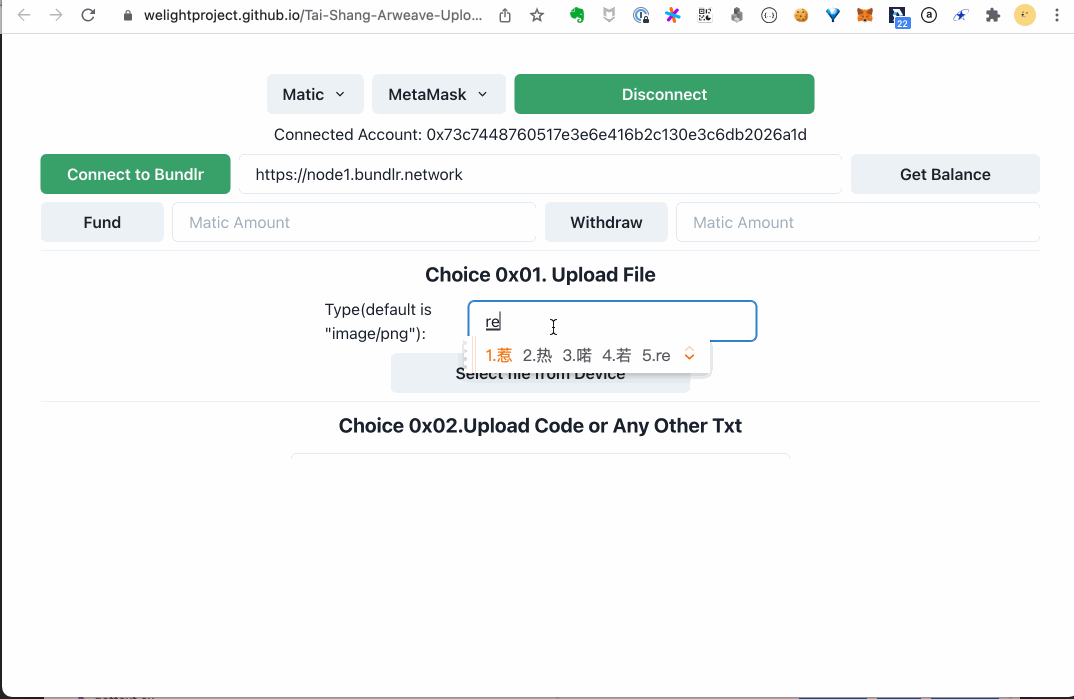
Task: Click the extension icon showing the 22 badge
Action: coord(897,15)
